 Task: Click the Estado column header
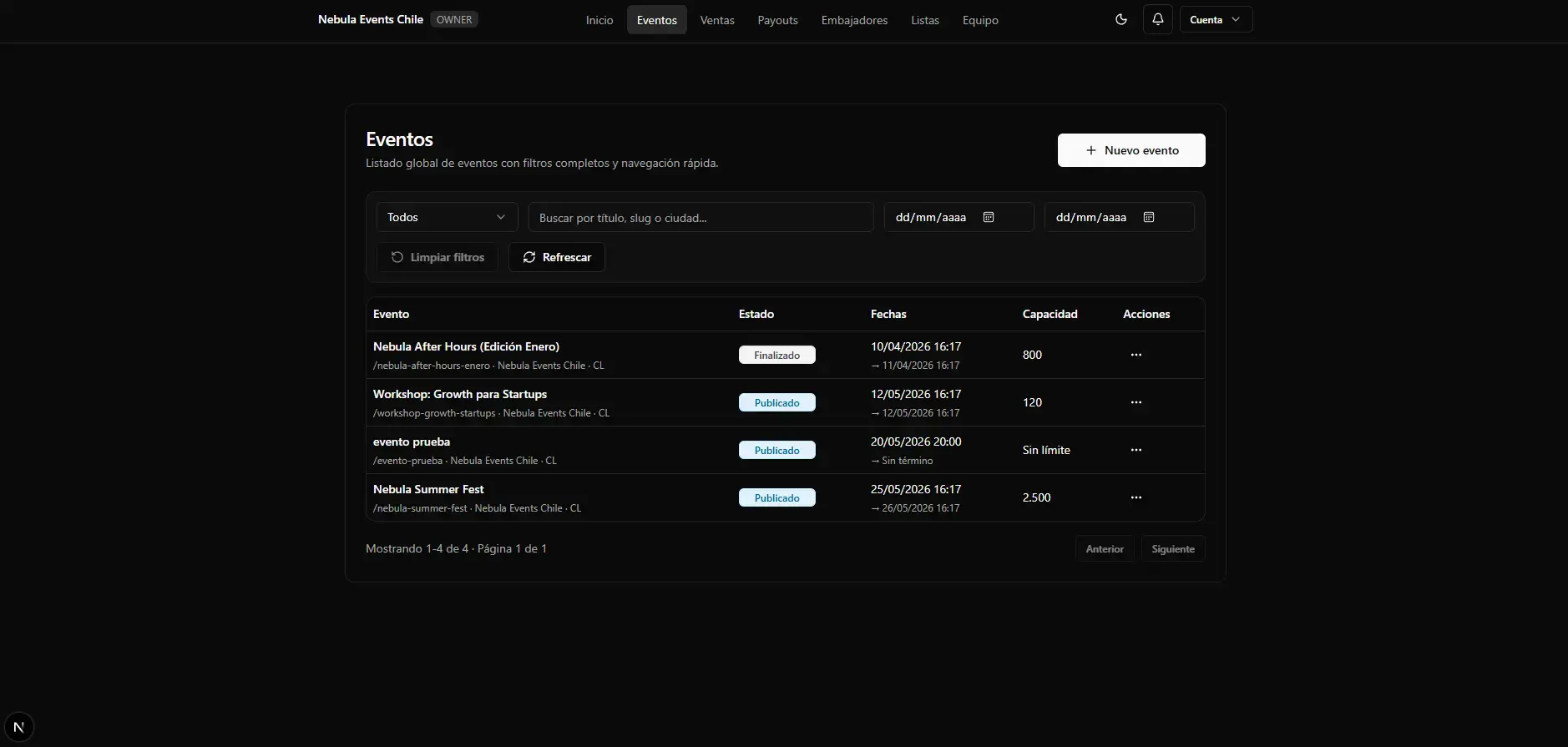tap(756, 314)
